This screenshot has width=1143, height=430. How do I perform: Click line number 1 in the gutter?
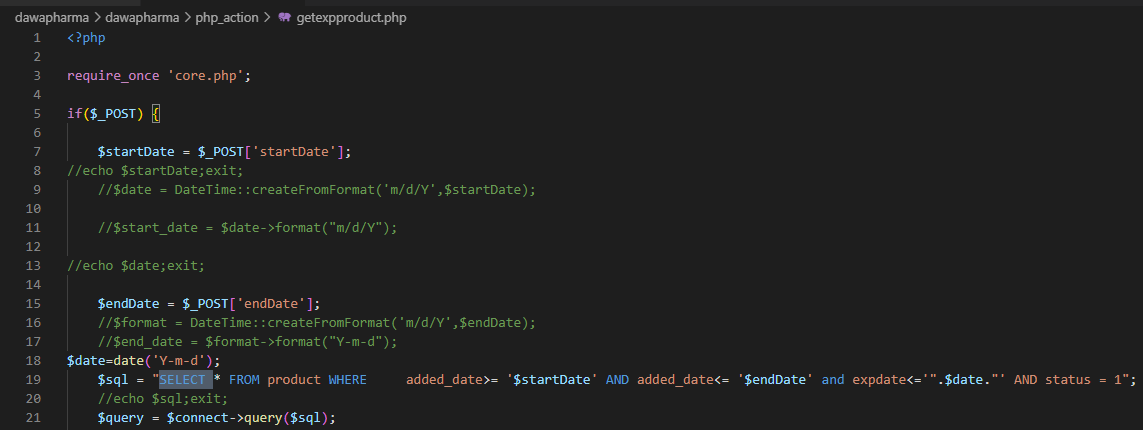tap(37, 37)
